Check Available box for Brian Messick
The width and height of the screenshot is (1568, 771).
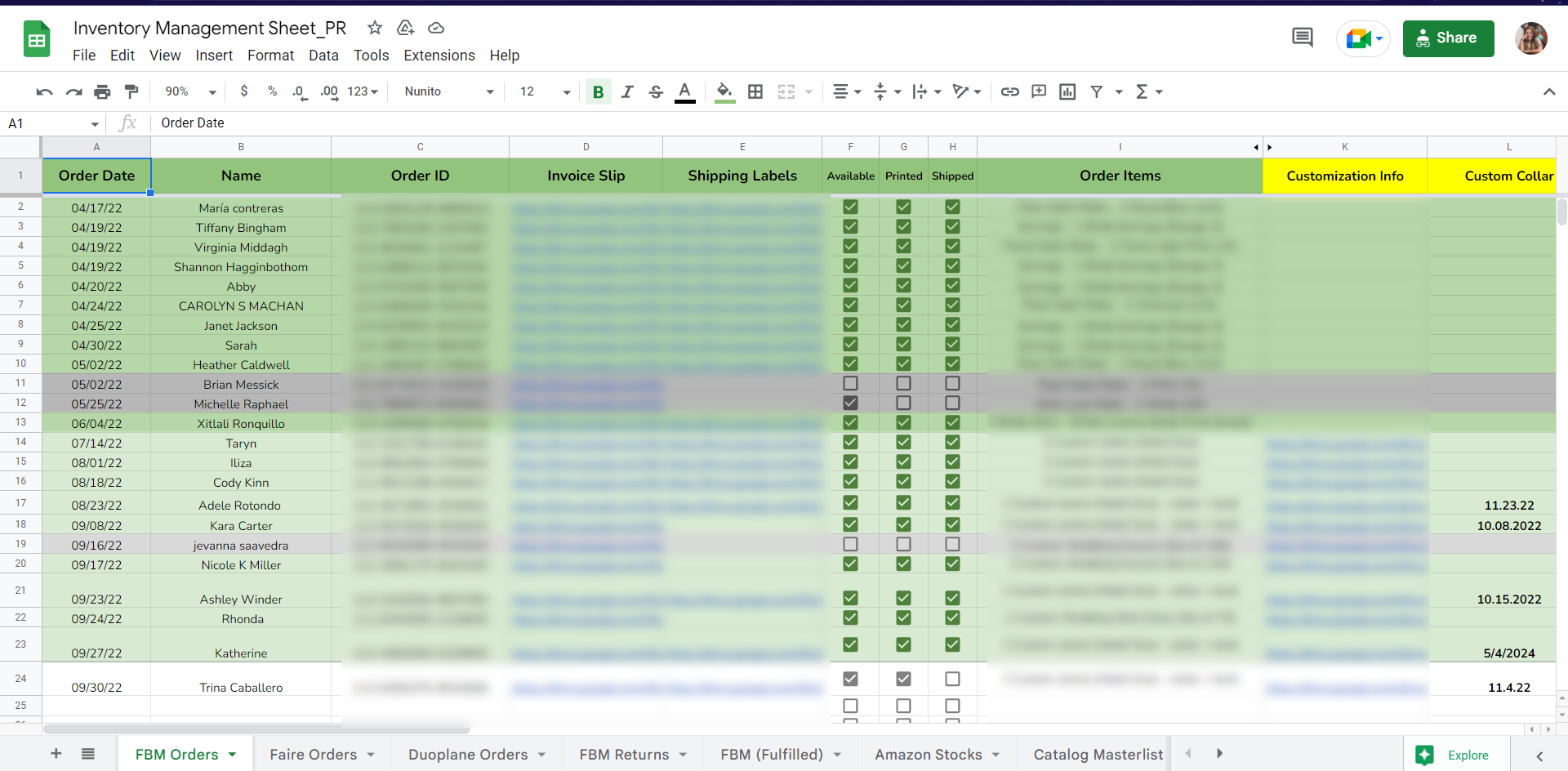850,383
